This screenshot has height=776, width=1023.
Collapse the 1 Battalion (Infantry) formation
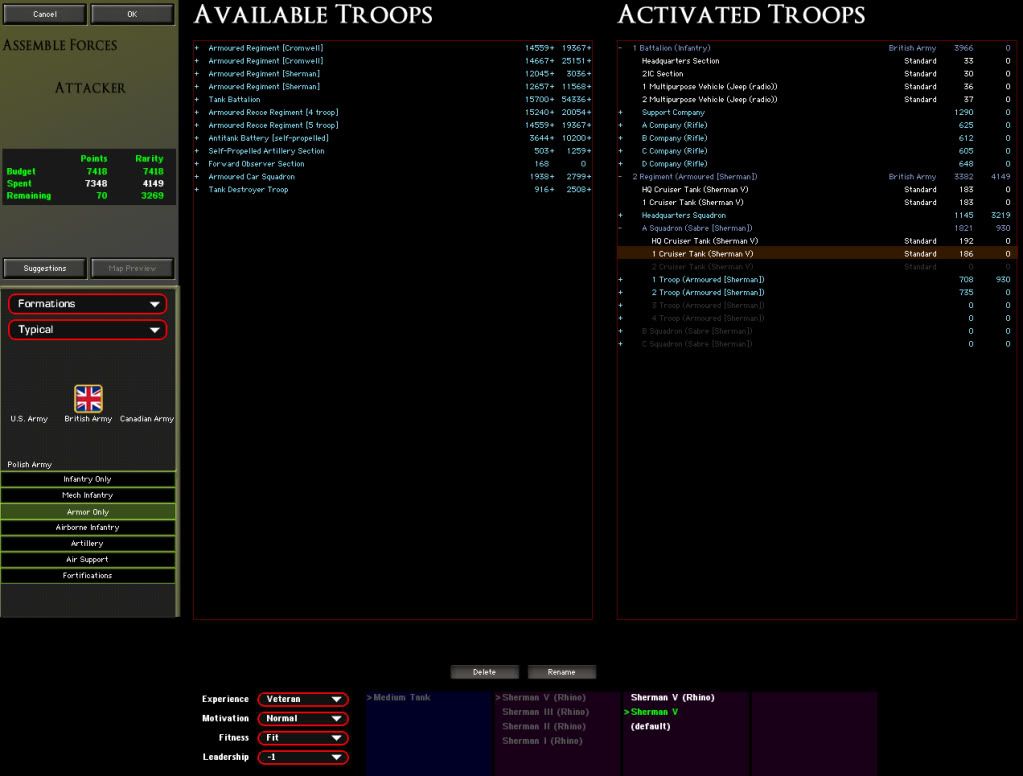click(620, 48)
